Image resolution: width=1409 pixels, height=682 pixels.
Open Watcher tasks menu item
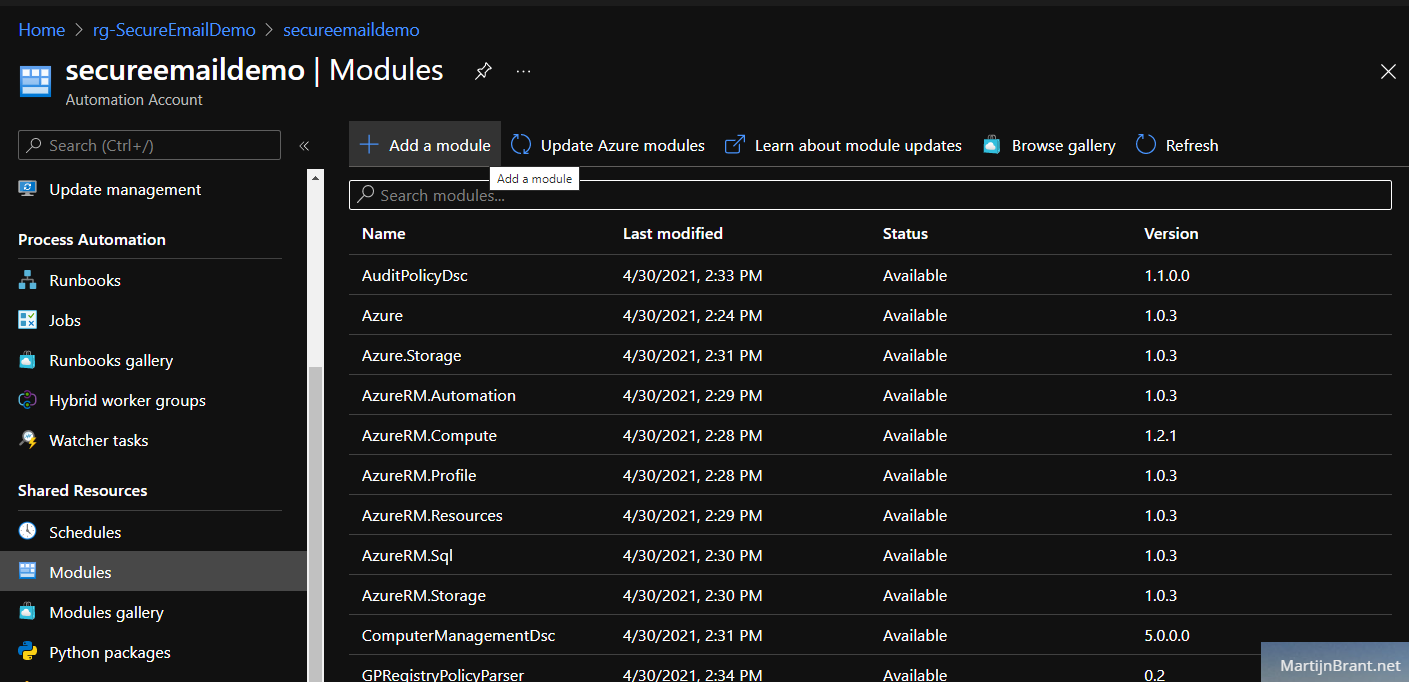click(x=153, y=440)
